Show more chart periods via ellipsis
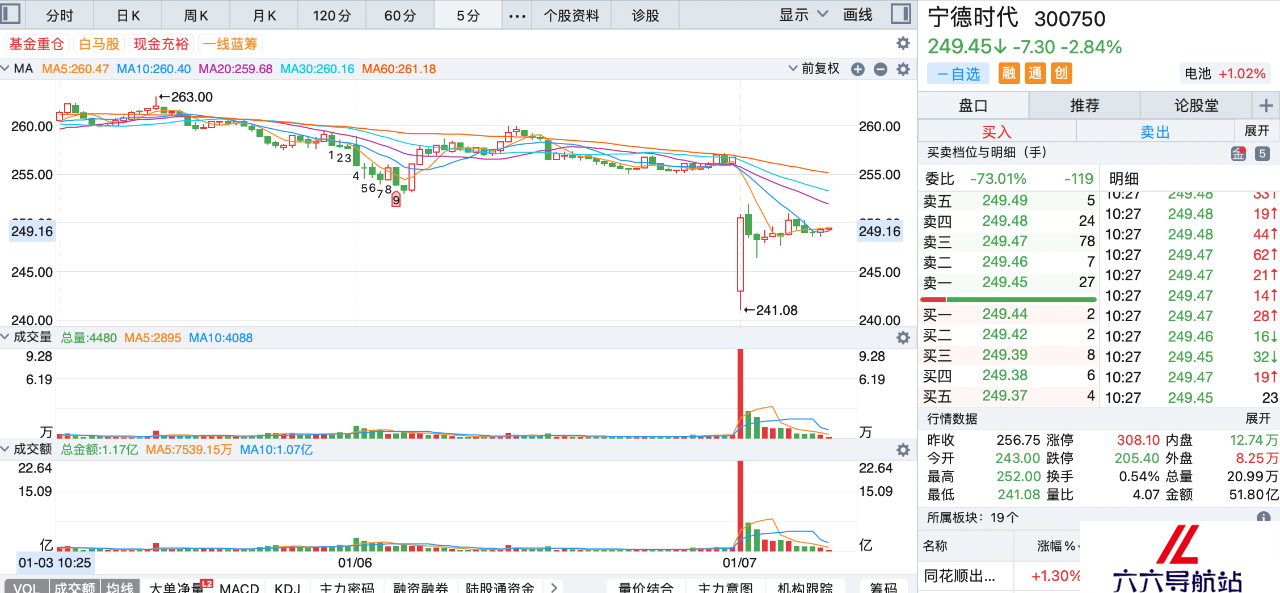Viewport: 1280px width, 593px height. [516, 15]
